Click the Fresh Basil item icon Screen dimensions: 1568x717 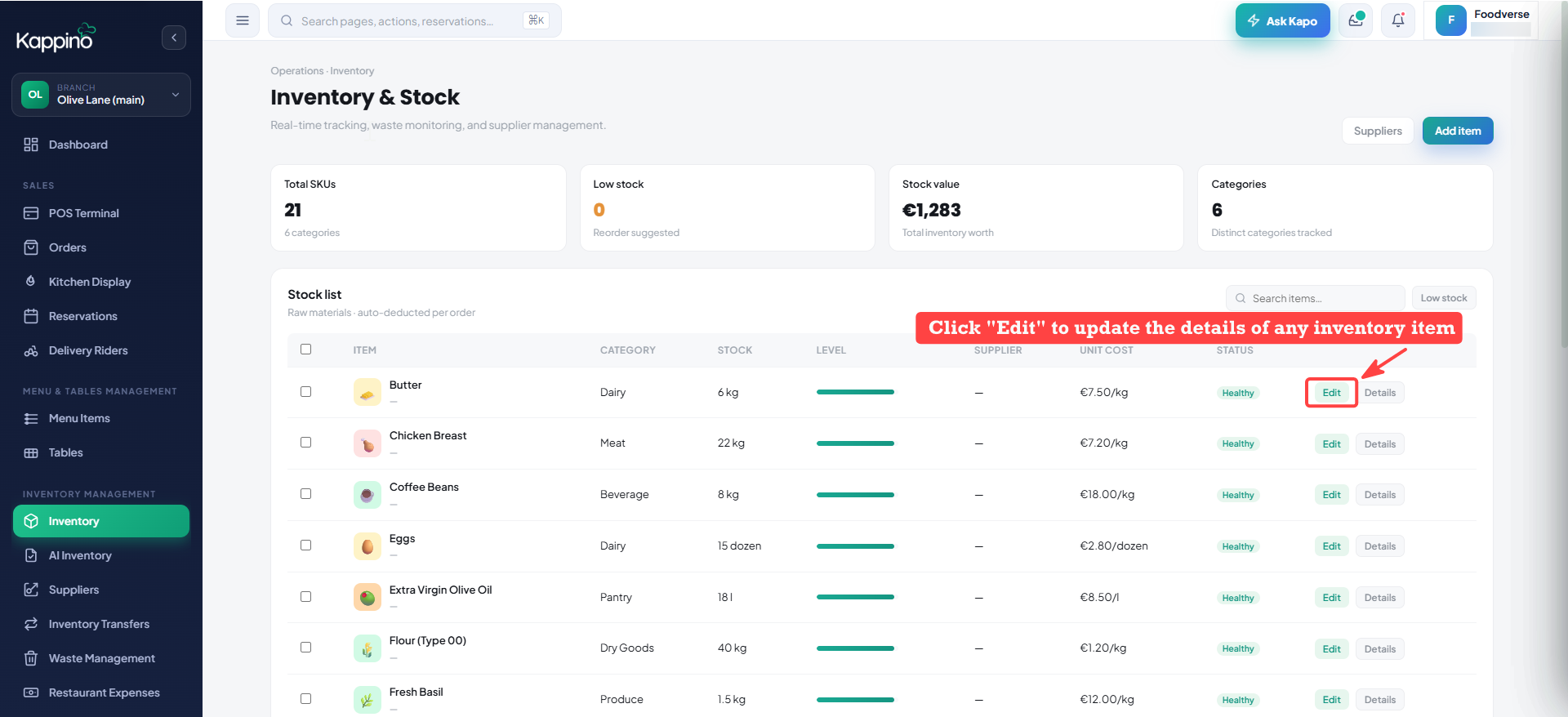[367, 700]
